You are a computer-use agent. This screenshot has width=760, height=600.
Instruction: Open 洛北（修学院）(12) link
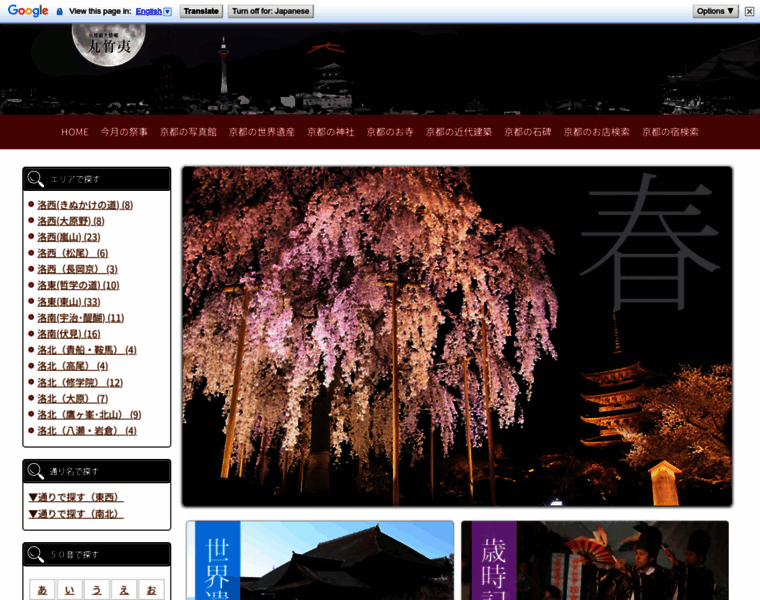[80, 383]
